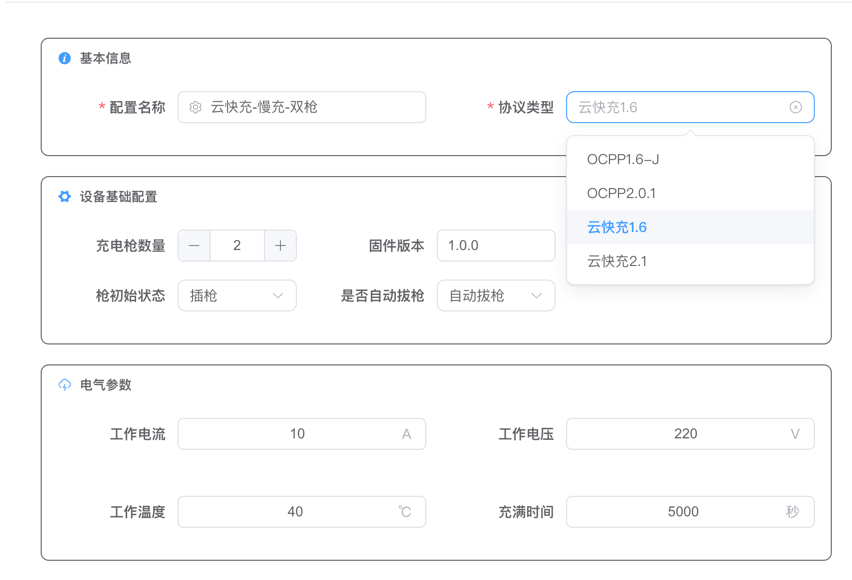Select OCPP2.0.1 from the protocol list
852x580 pixels.
690,193
